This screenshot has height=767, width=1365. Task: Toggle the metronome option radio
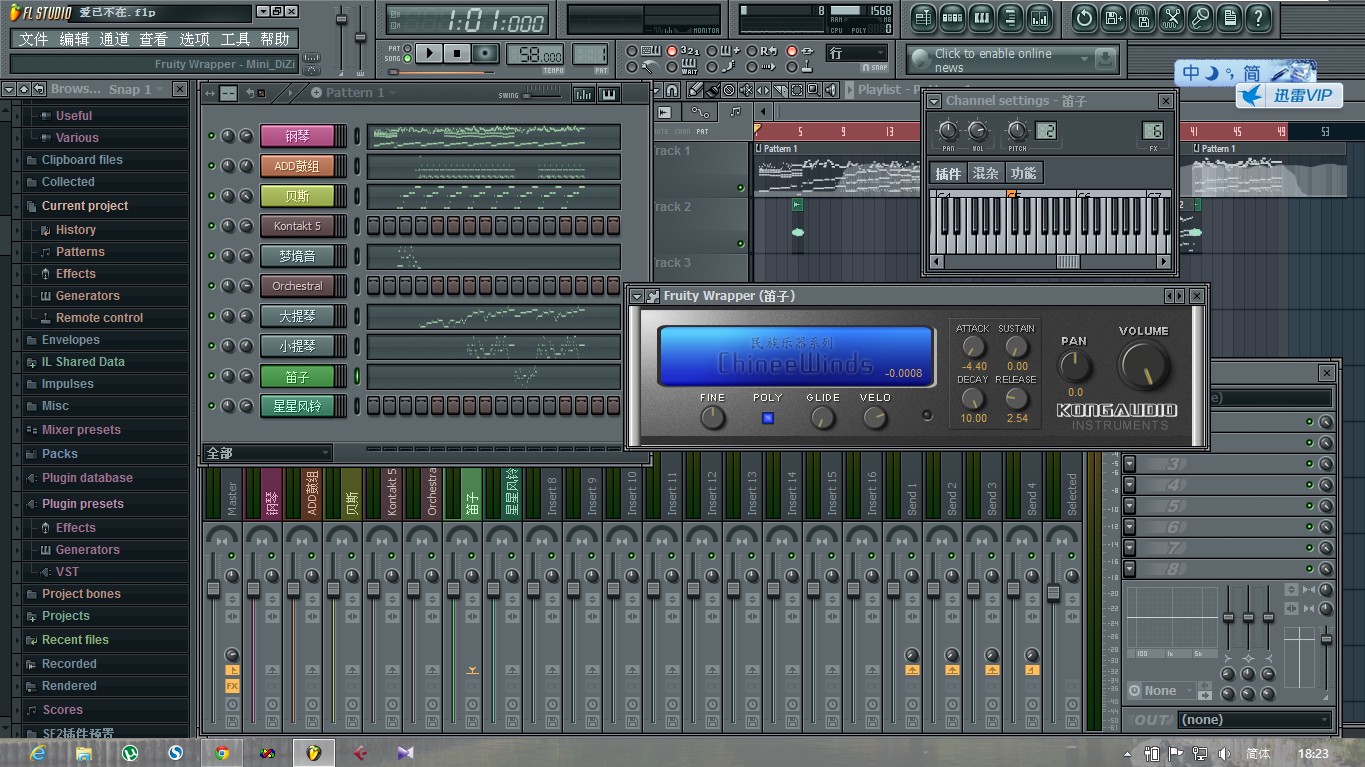pyautogui.click(x=631, y=67)
